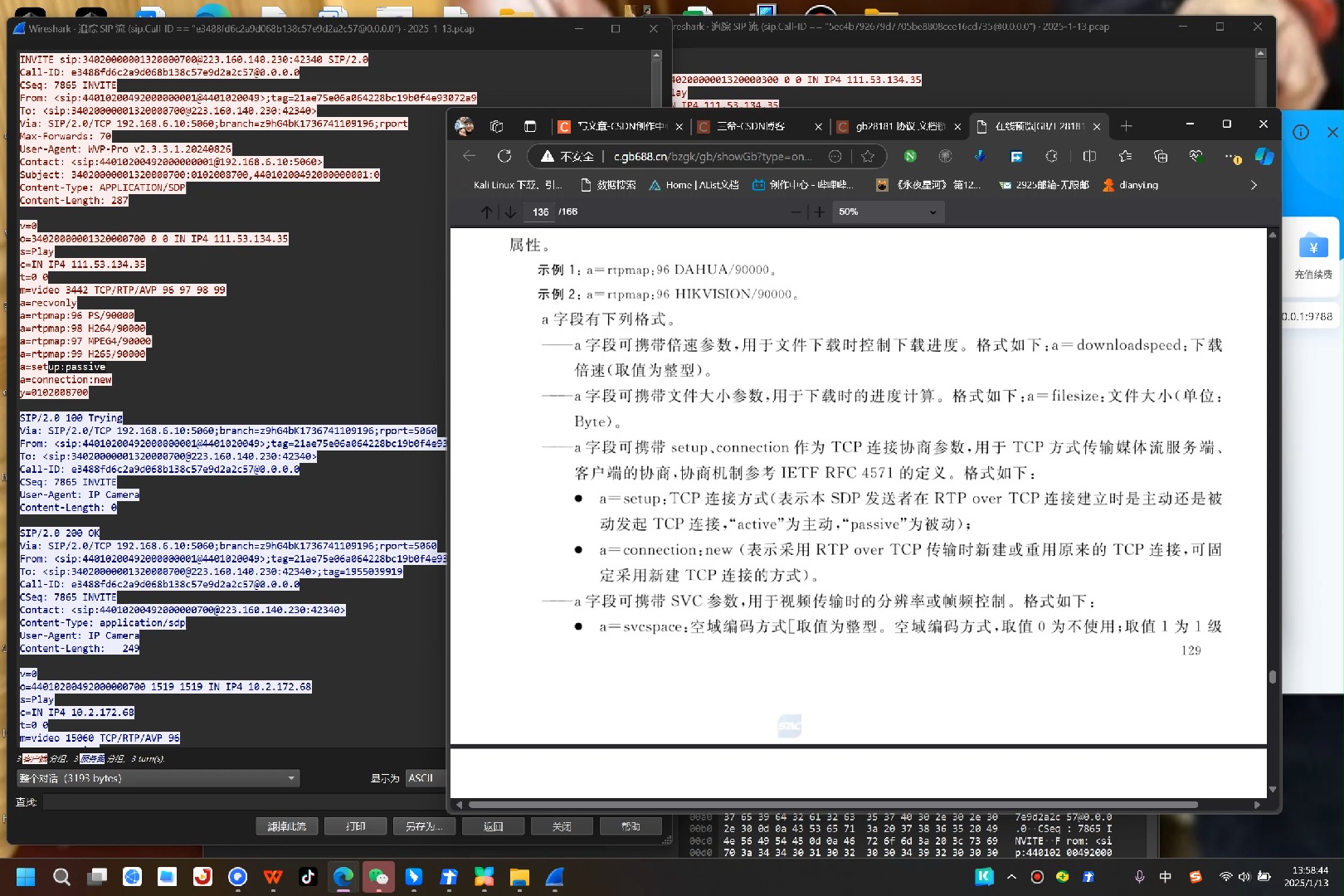Open File Explorer from the taskbar

[x=519, y=877]
